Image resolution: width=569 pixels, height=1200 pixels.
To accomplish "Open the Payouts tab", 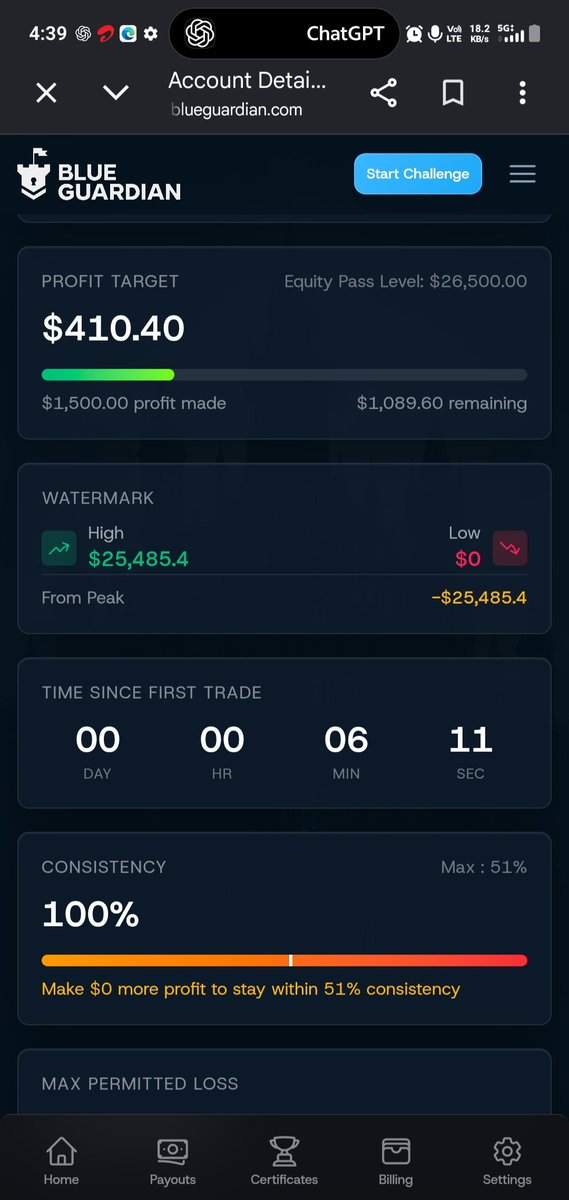I will (173, 1161).
